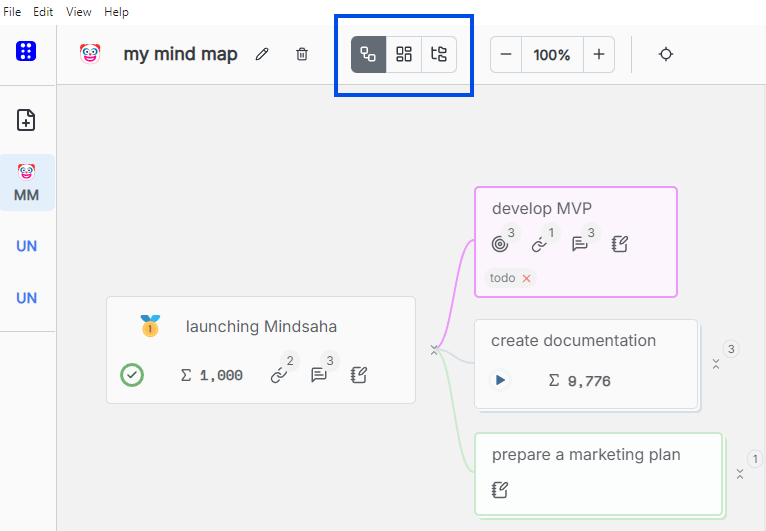Click the pencil icon to rename mind map
The image size is (766, 531).
[262, 54]
